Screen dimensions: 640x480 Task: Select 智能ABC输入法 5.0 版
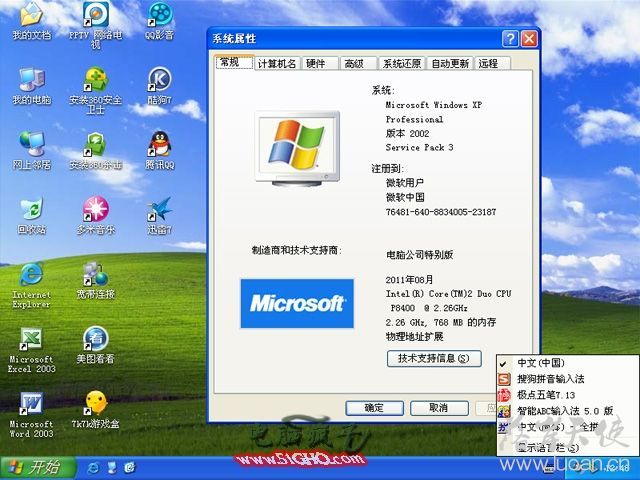567,411
